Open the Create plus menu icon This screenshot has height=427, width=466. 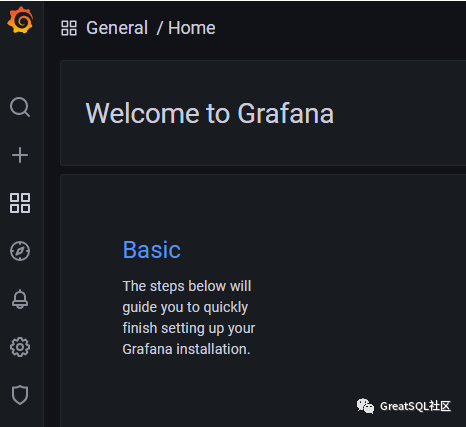point(20,155)
